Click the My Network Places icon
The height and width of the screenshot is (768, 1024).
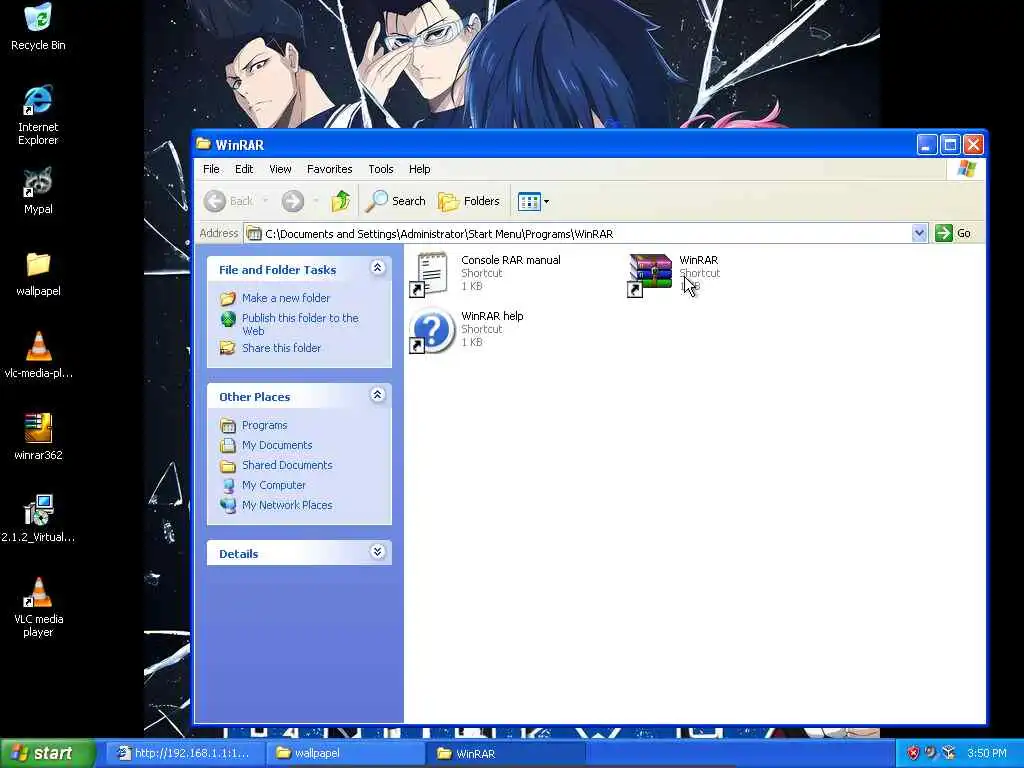coord(228,505)
